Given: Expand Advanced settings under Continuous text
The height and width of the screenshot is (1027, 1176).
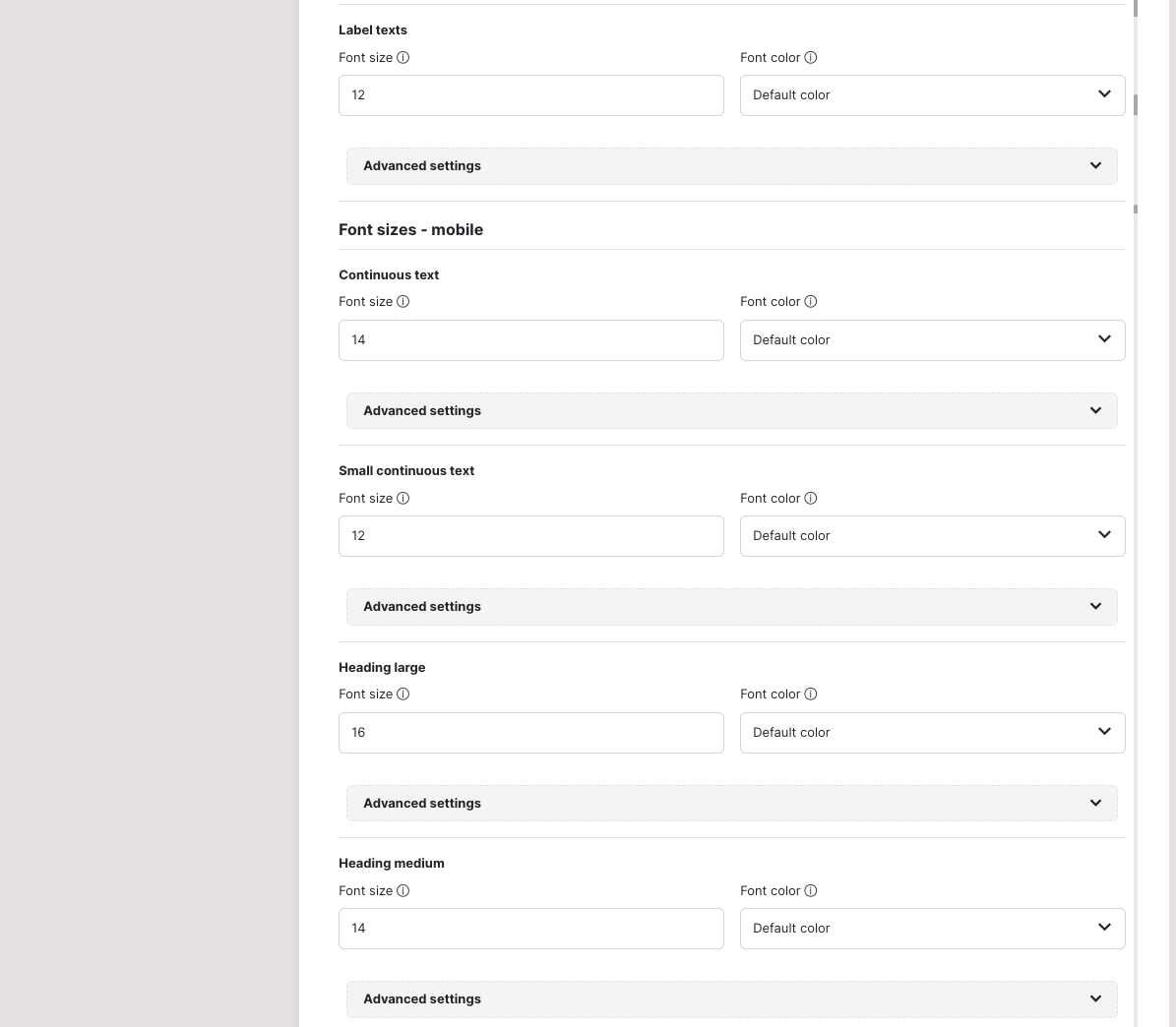Looking at the screenshot, I should click(x=731, y=411).
